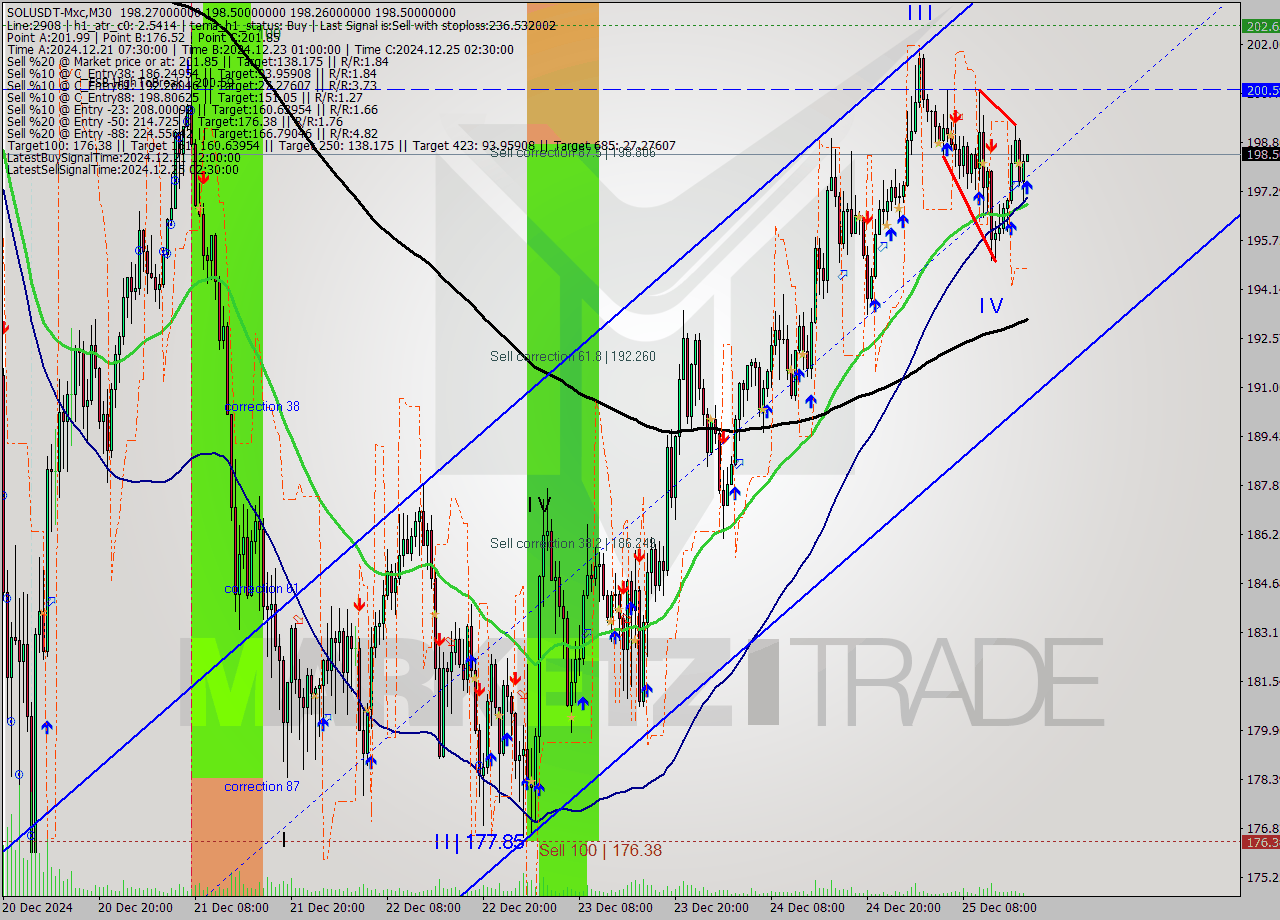Image resolution: width=1280 pixels, height=920 pixels.
Task: Click the 192.5 price axis value
Action: pos(1262,338)
